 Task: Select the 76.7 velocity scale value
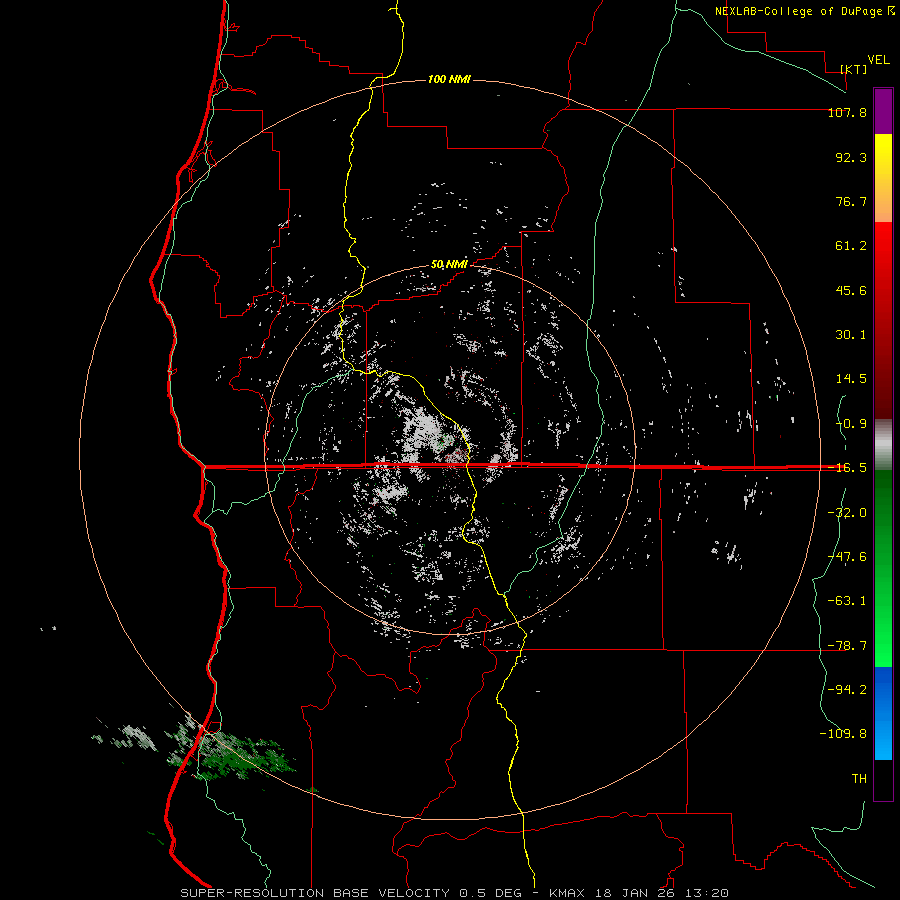pos(851,201)
